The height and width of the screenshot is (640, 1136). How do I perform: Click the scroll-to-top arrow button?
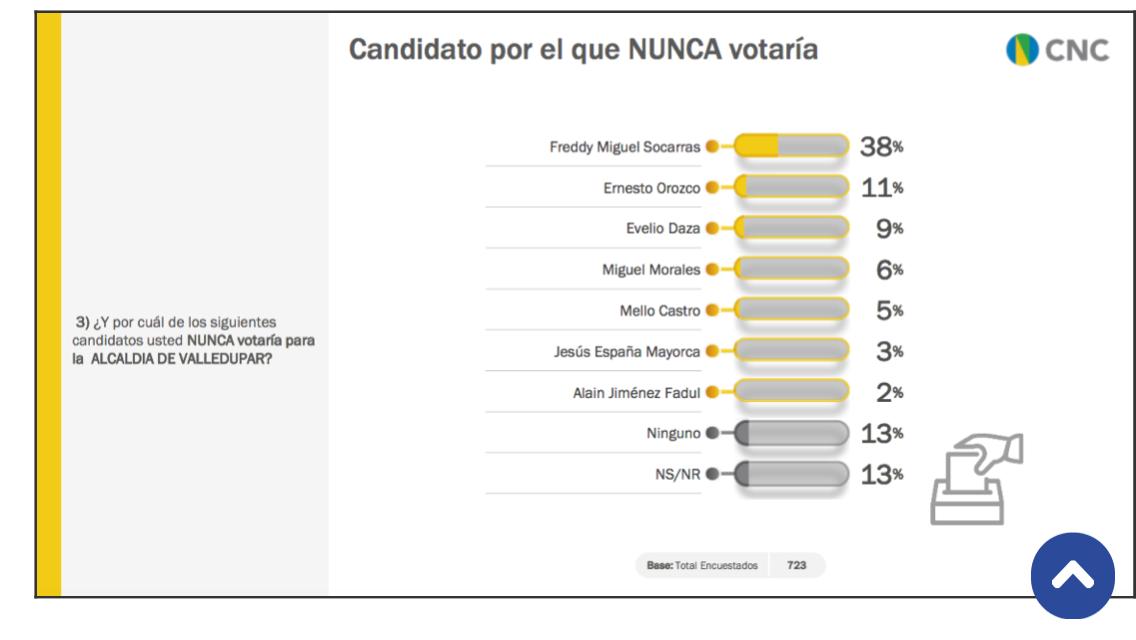click(x=1072, y=576)
